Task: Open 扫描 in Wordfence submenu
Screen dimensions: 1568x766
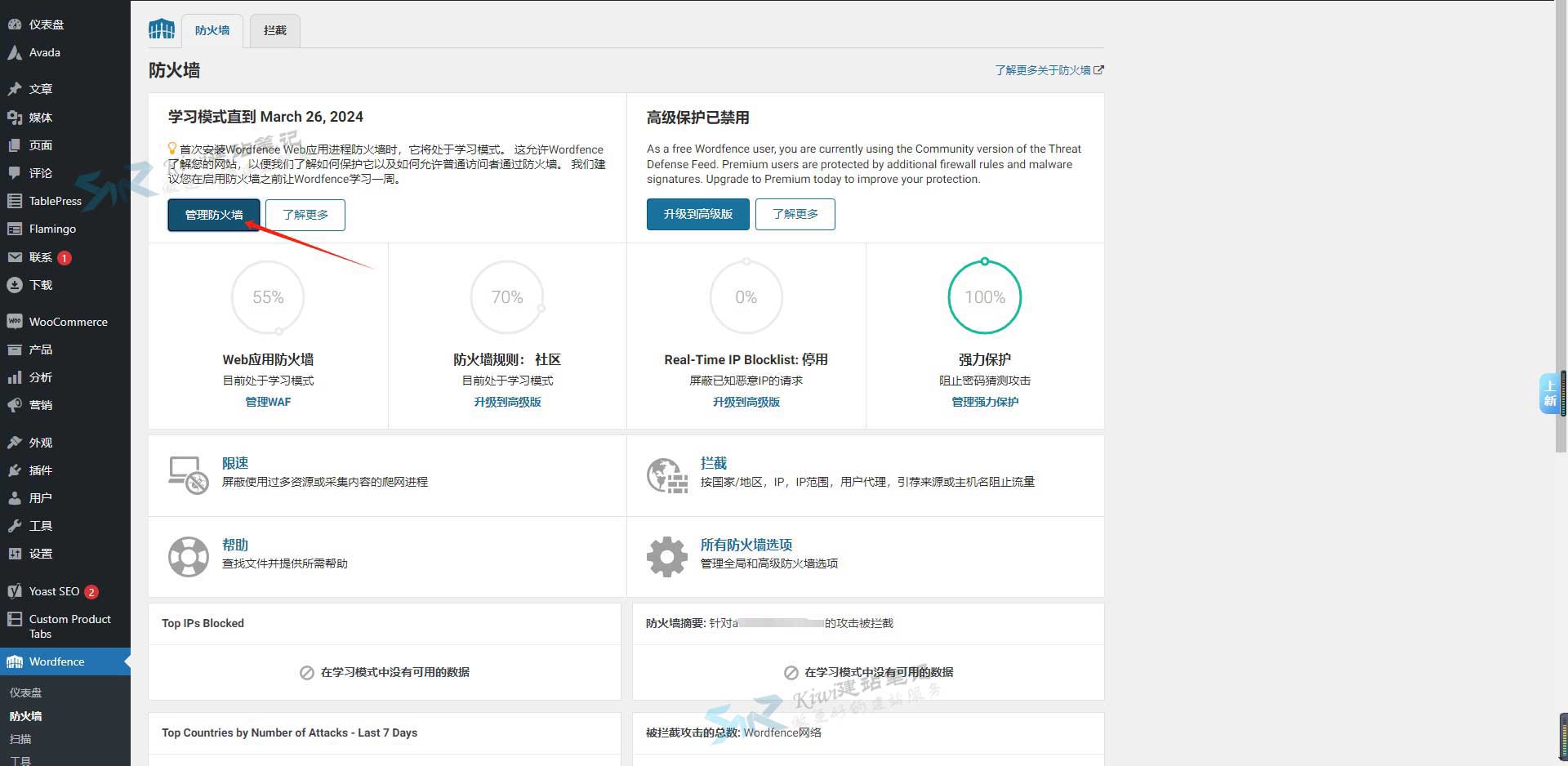Action: 20,739
